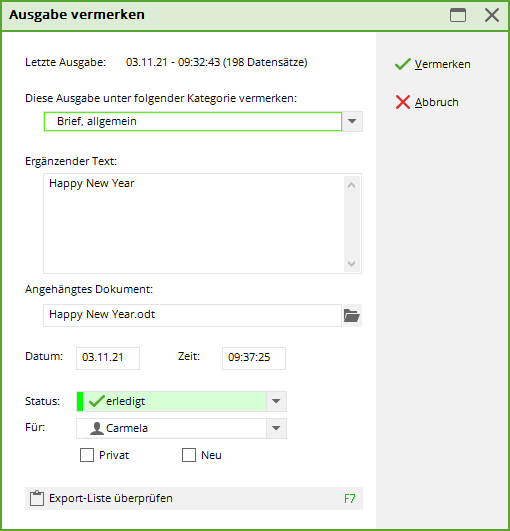The width and height of the screenshot is (510, 531).
Task: Expand the Für Carmela dropdown
Action: click(x=276, y=428)
